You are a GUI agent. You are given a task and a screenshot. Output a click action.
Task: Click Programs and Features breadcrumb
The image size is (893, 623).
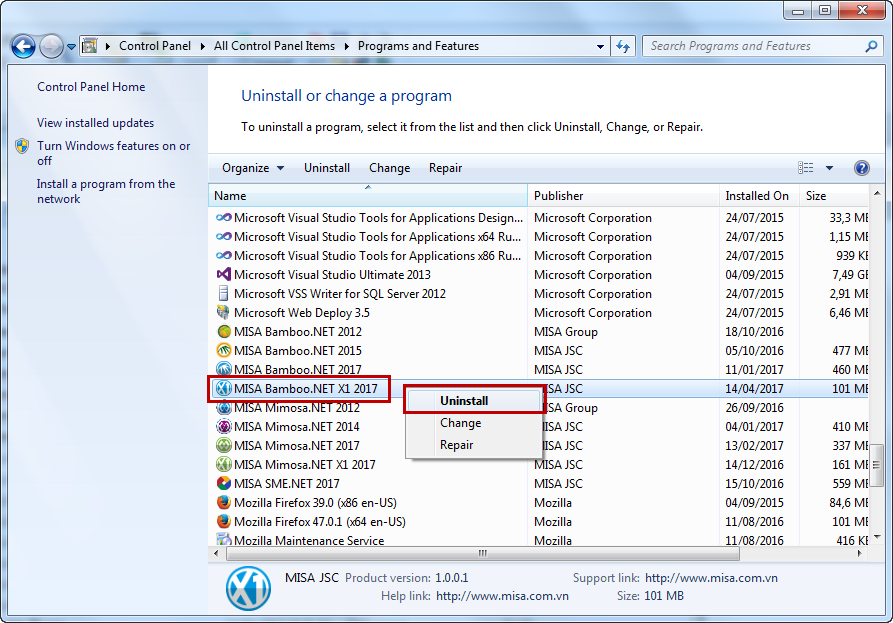(418, 46)
